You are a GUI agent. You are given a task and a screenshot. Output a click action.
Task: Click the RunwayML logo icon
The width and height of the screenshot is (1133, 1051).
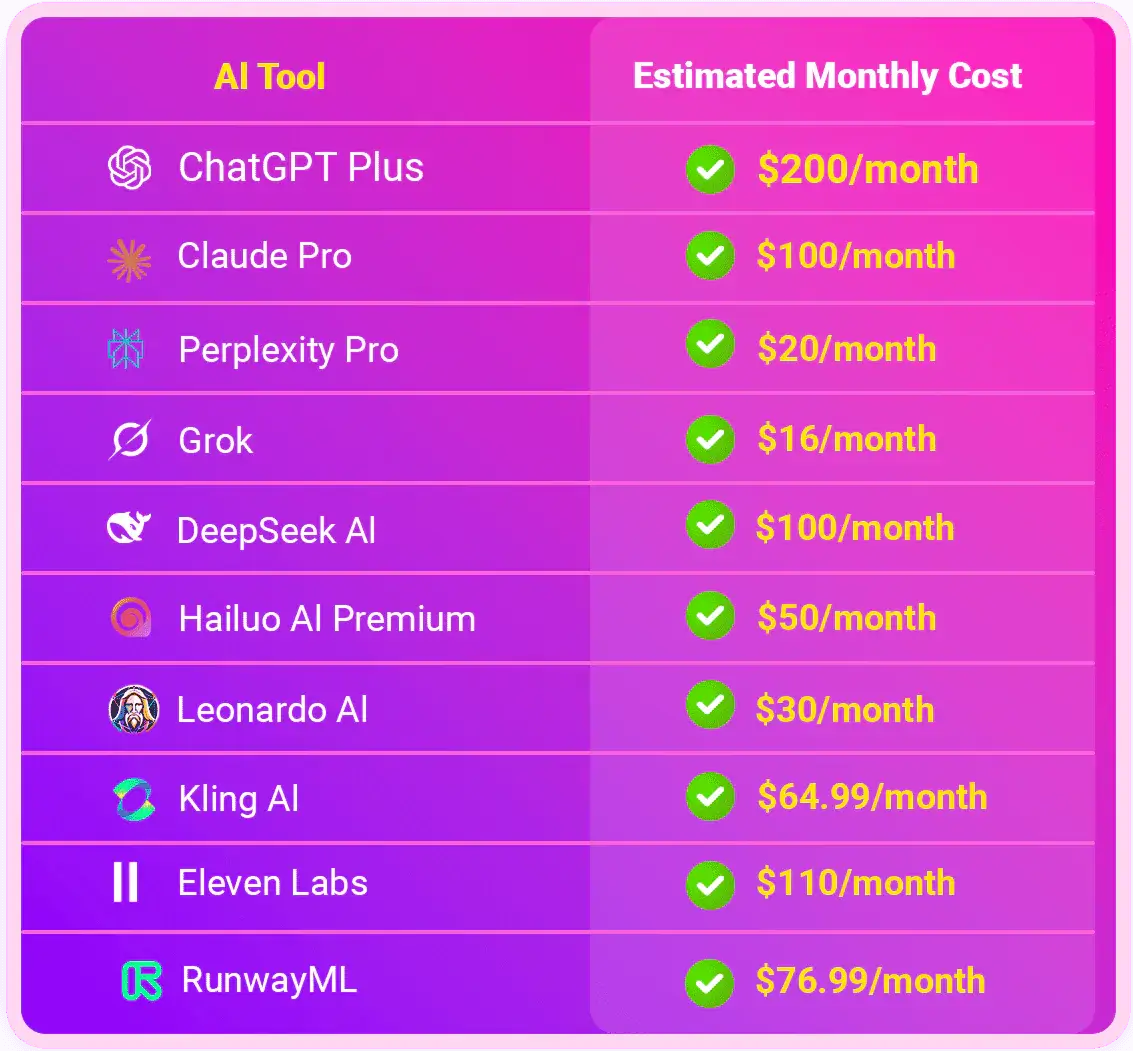tap(142, 981)
